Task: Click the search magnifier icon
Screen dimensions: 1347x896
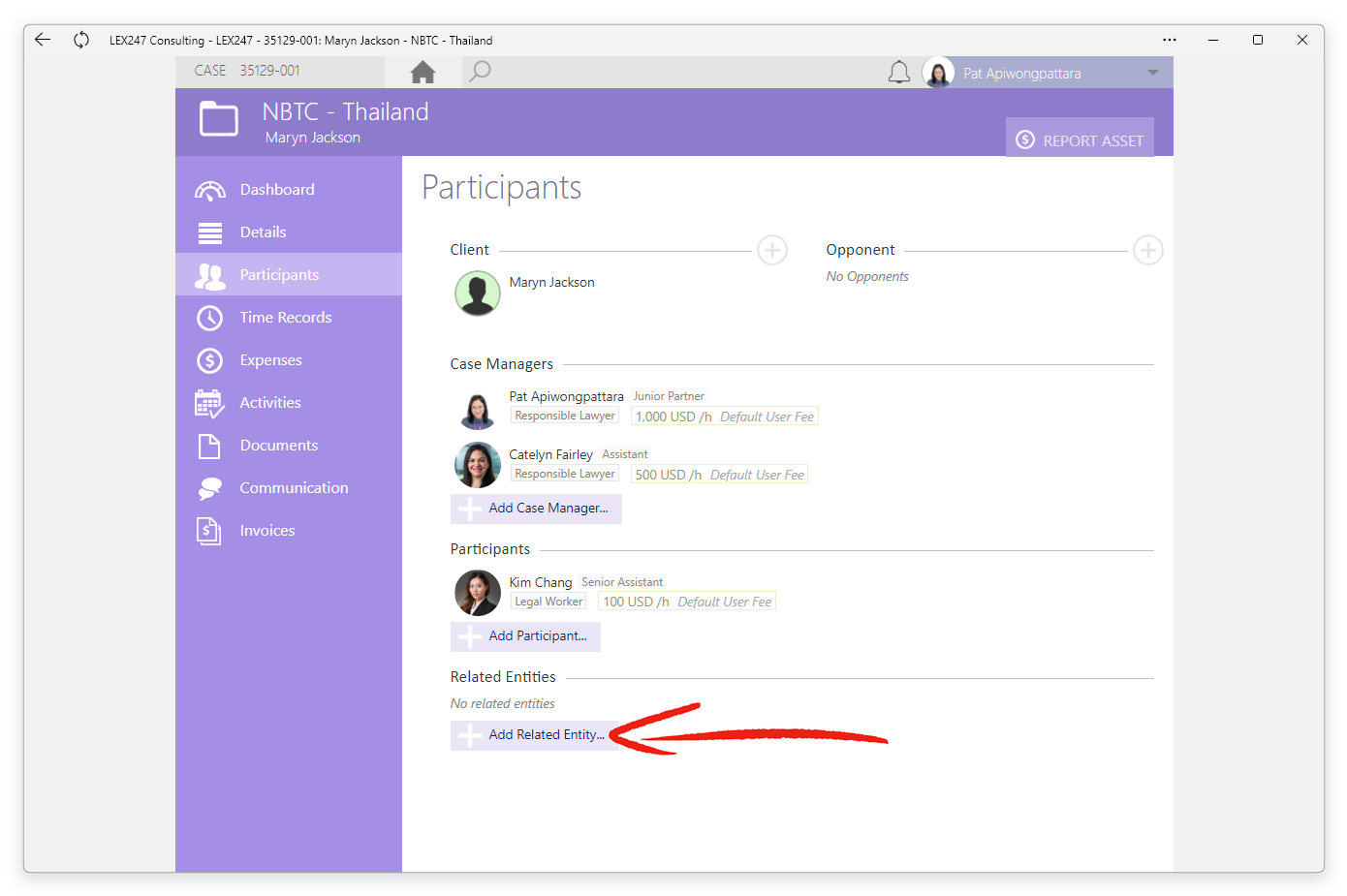Action: [480, 72]
